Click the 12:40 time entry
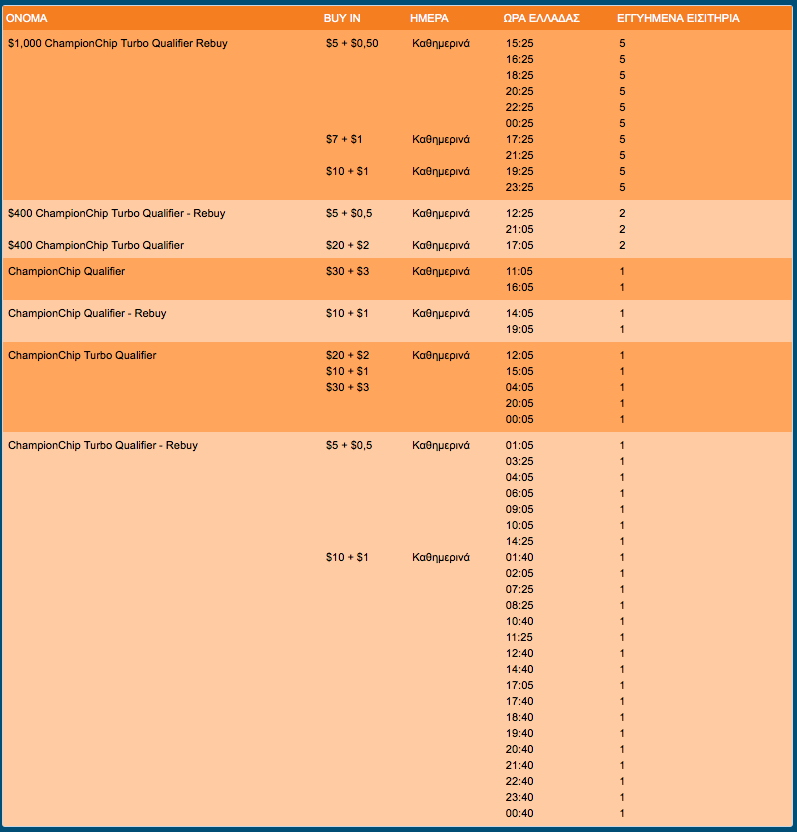Screen dimensions: 797x832 tap(519, 653)
